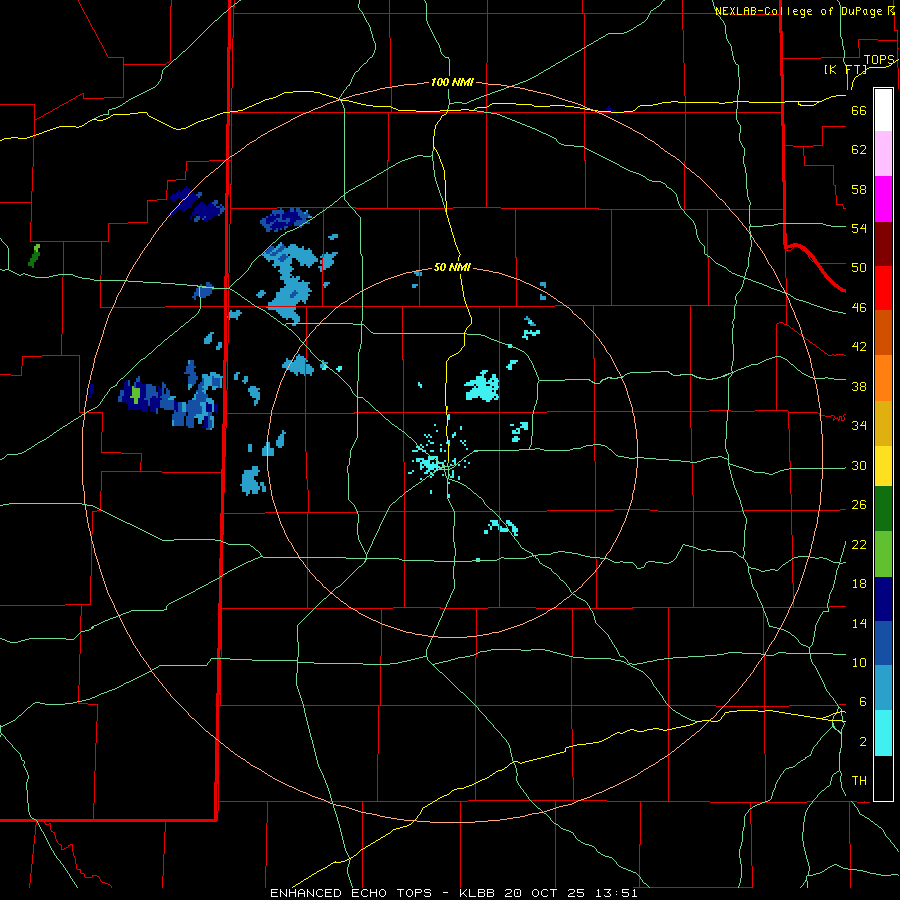
Task: Click the legend value "62"
Action: click(859, 149)
